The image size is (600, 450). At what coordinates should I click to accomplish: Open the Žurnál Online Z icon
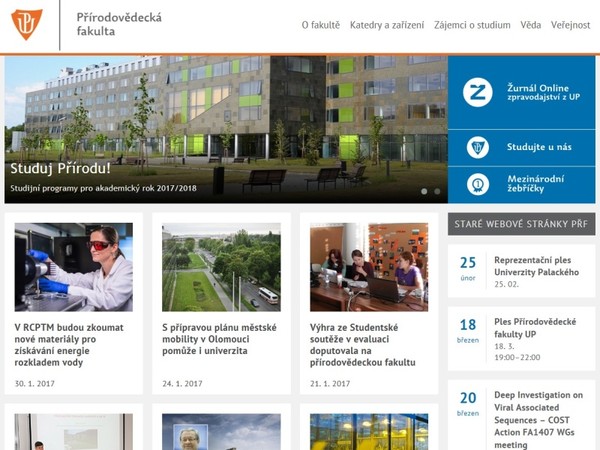(x=478, y=92)
